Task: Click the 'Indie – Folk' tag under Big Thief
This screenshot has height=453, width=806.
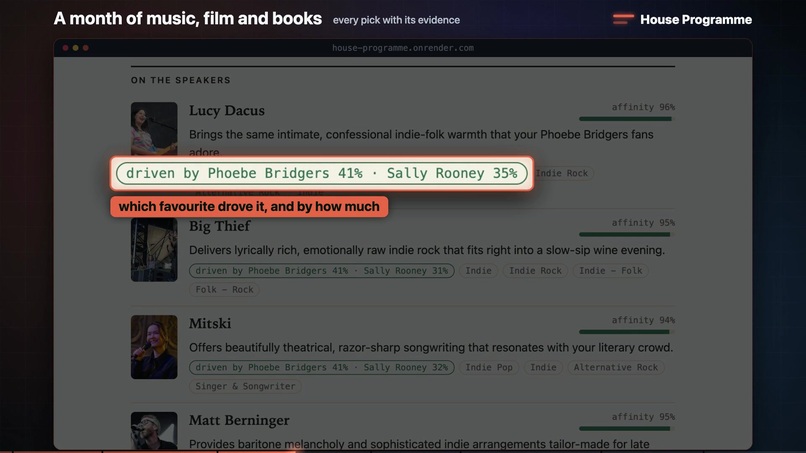Action: tap(611, 270)
